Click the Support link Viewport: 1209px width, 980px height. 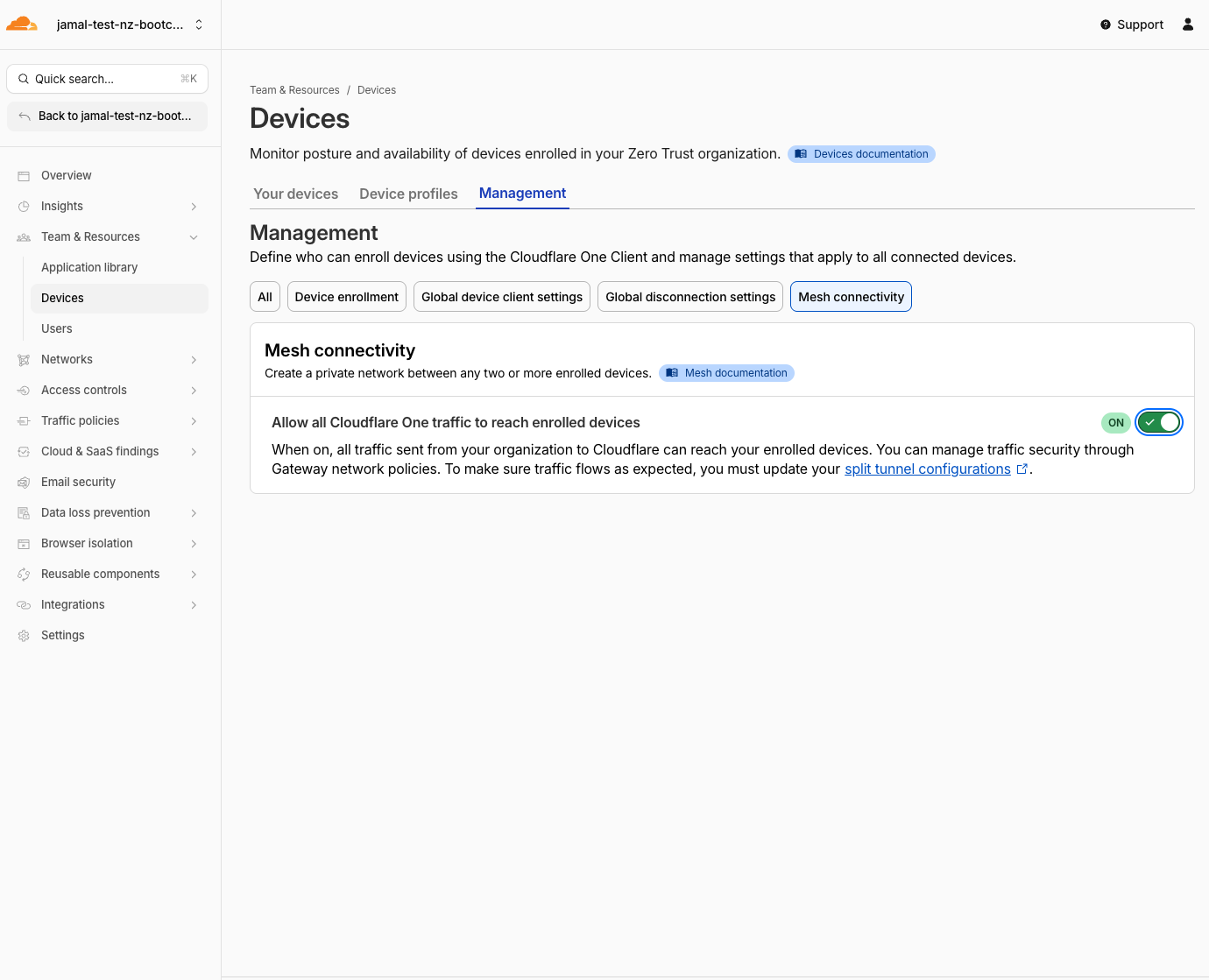(1132, 25)
